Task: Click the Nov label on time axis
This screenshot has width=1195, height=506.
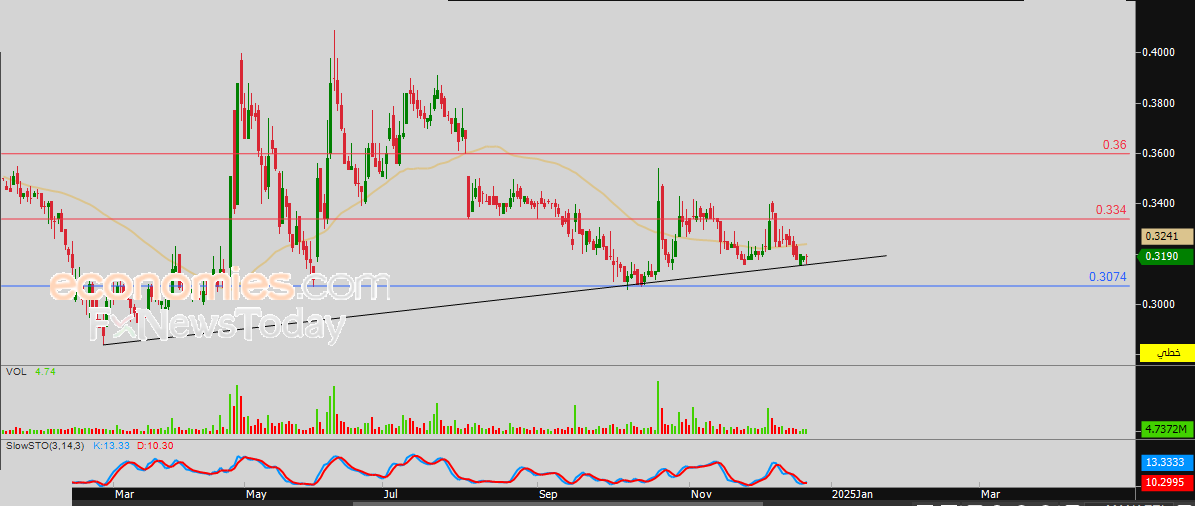Action: pos(699,495)
